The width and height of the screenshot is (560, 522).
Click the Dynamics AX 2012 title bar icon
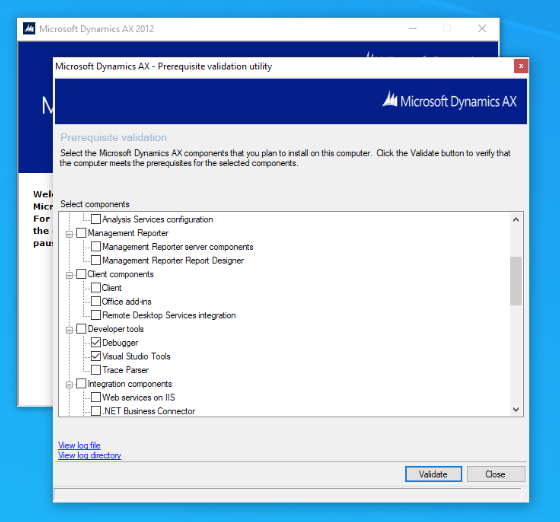coord(29,28)
